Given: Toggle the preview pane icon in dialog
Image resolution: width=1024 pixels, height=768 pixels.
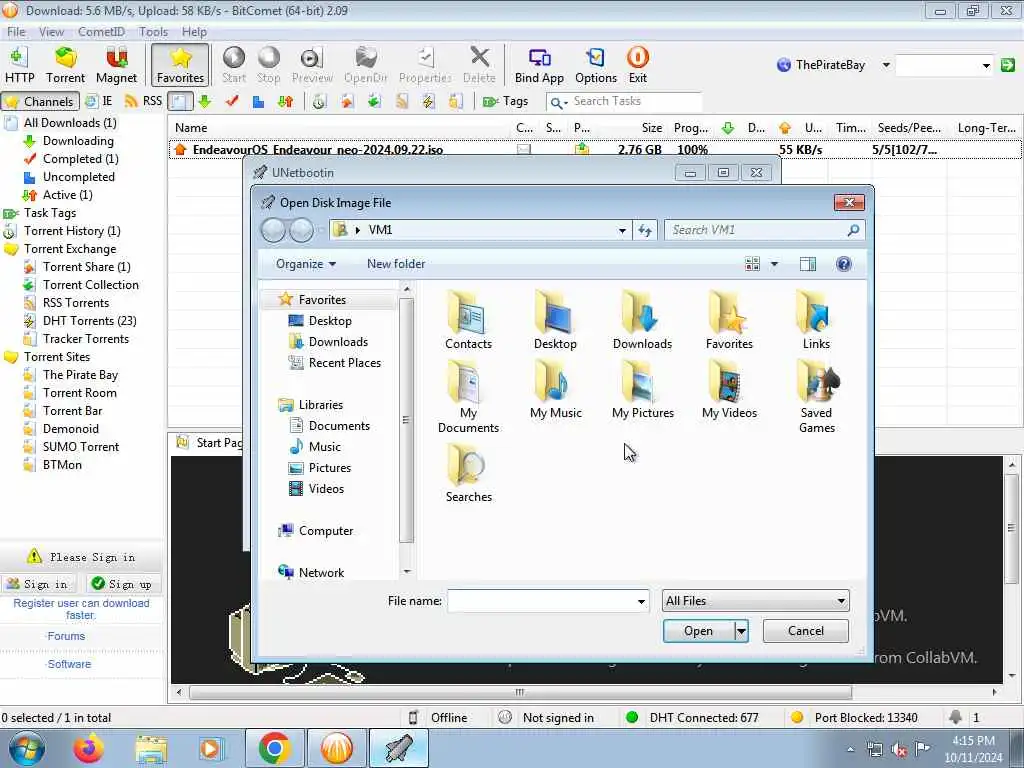Looking at the screenshot, I should click(x=808, y=264).
